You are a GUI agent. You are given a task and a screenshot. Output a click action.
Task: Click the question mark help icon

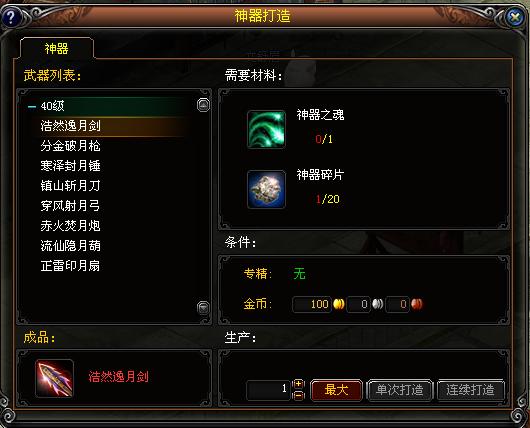point(10,17)
